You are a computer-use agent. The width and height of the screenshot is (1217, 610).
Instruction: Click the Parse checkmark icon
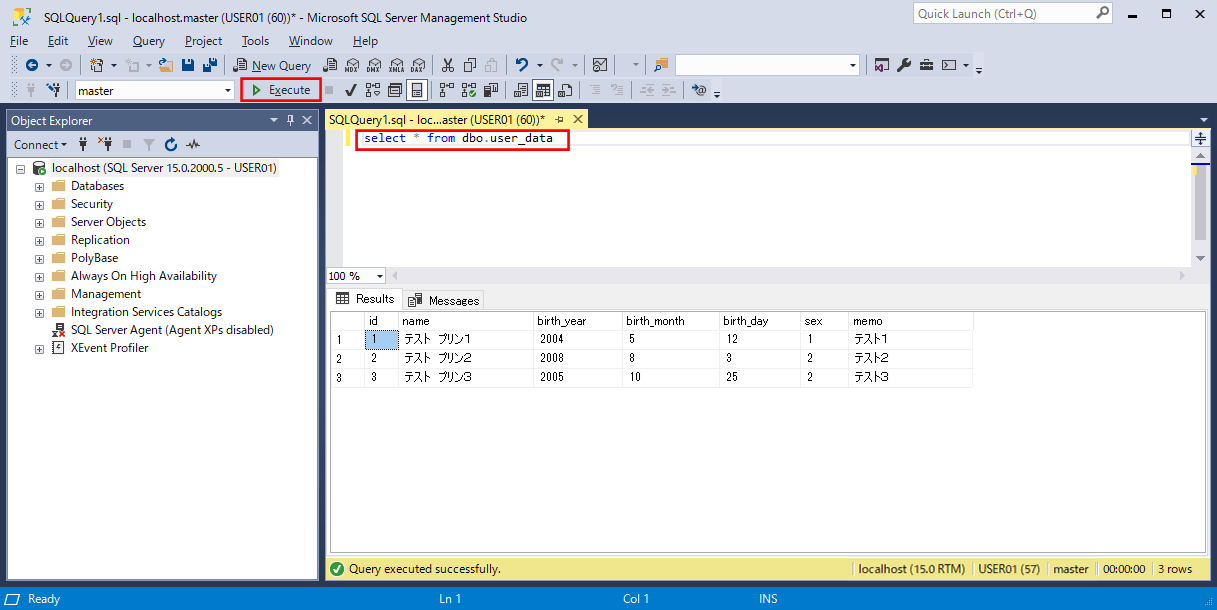351,90
